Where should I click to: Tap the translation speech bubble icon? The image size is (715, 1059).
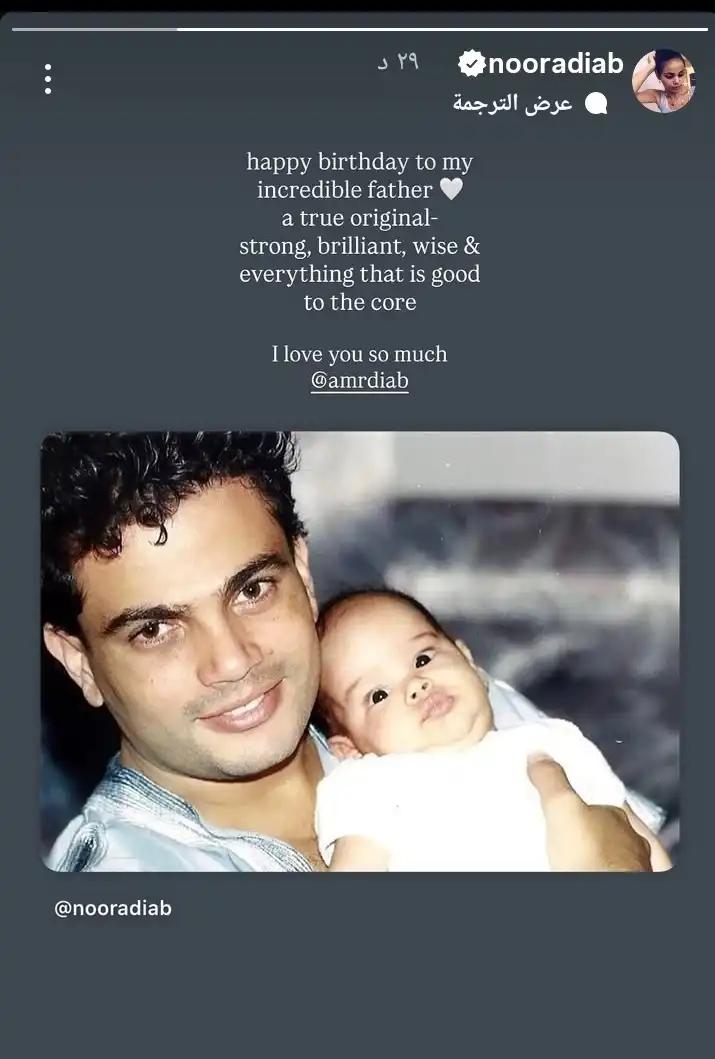[595, 103]
